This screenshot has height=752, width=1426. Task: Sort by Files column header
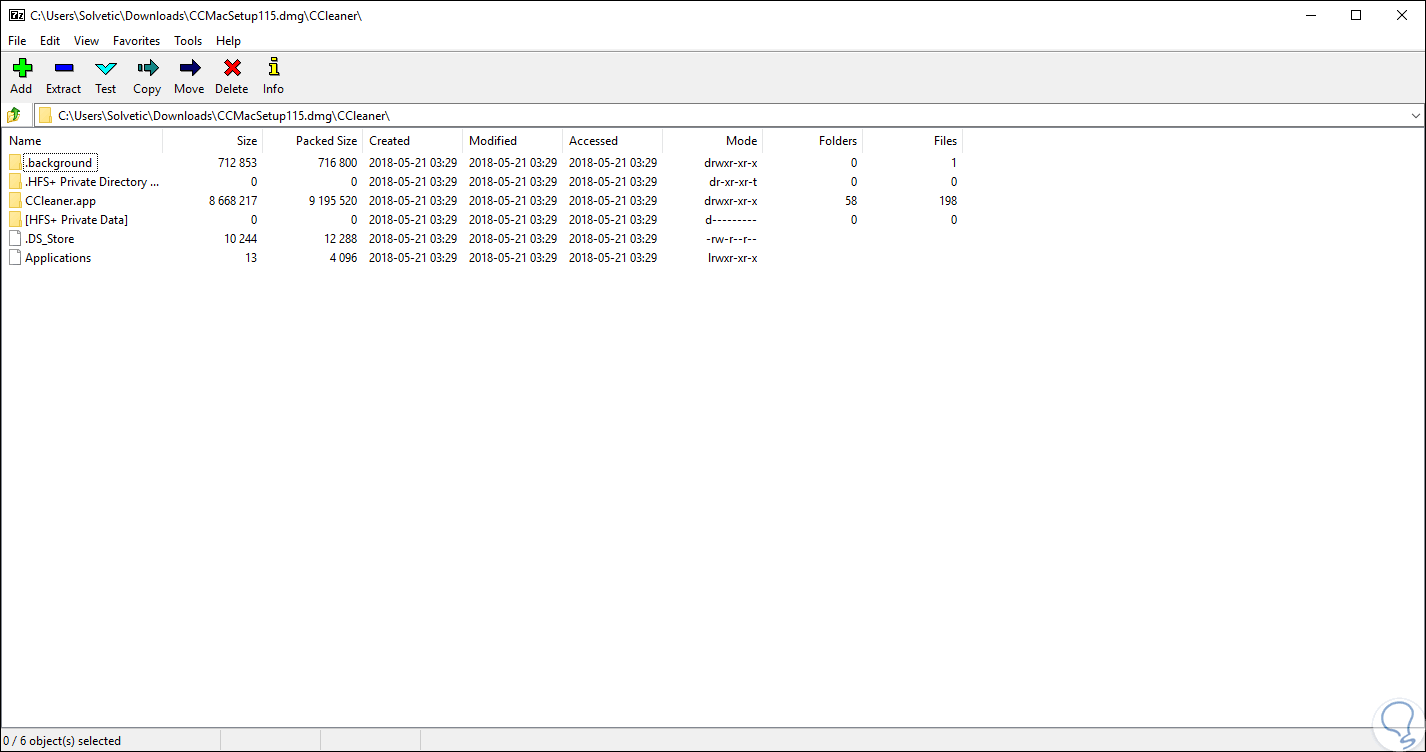tap(912, 141)
